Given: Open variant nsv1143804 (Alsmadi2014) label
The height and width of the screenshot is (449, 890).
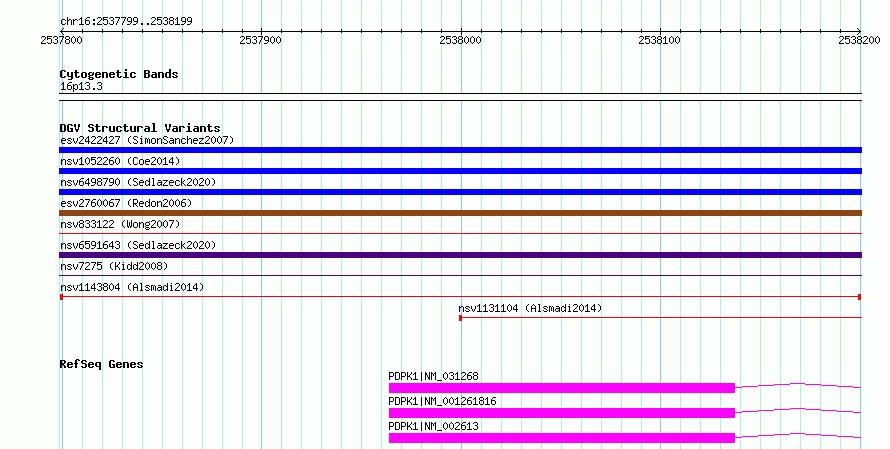Looking at the screenshot, I should pyautogui.click(x=132, y=287).
